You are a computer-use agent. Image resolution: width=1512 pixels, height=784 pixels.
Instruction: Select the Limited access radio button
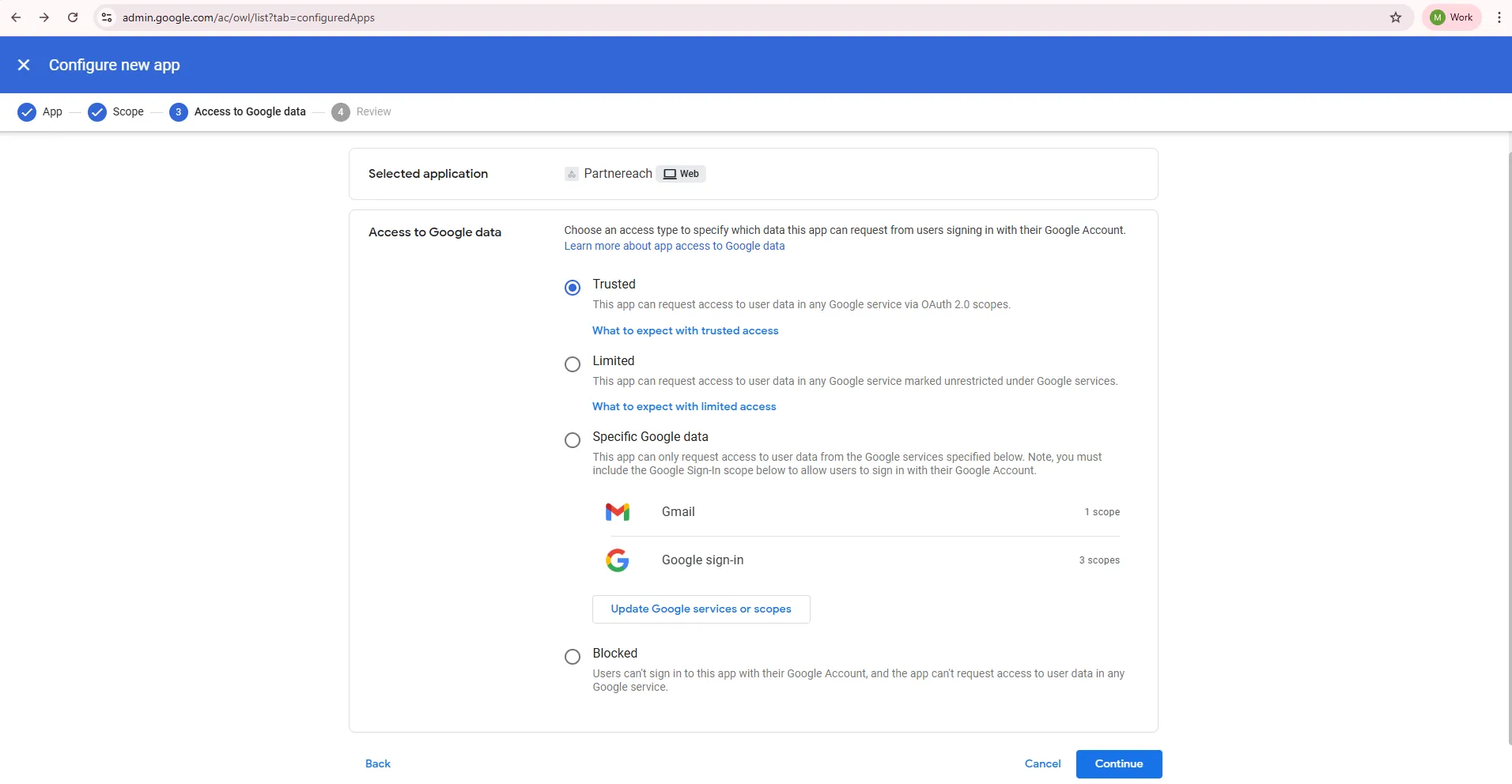click(573, 364)
